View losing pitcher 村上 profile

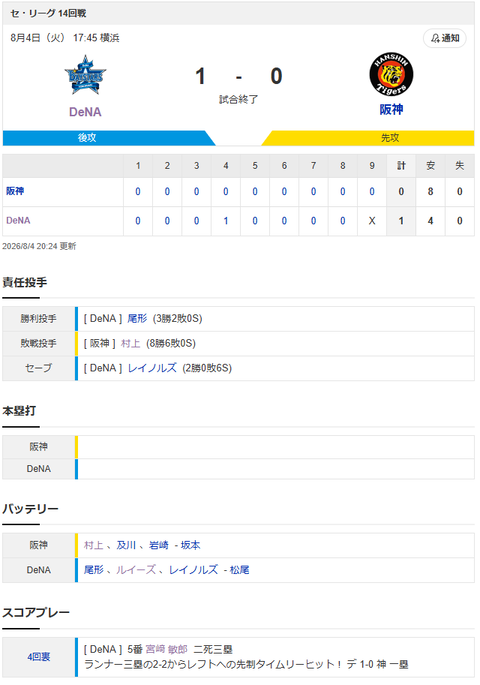coord(130,343)
